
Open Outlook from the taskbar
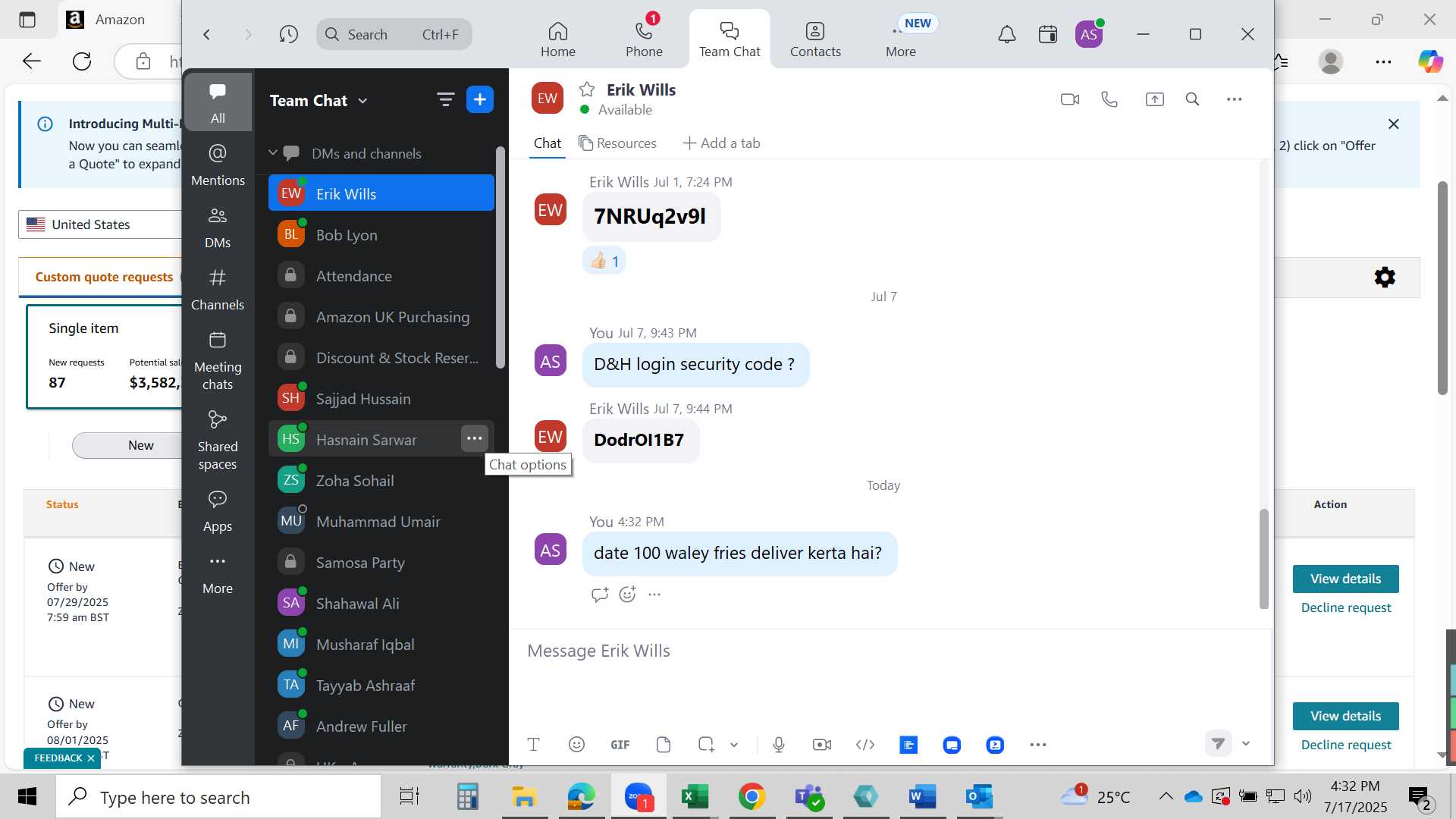point(979,796)
